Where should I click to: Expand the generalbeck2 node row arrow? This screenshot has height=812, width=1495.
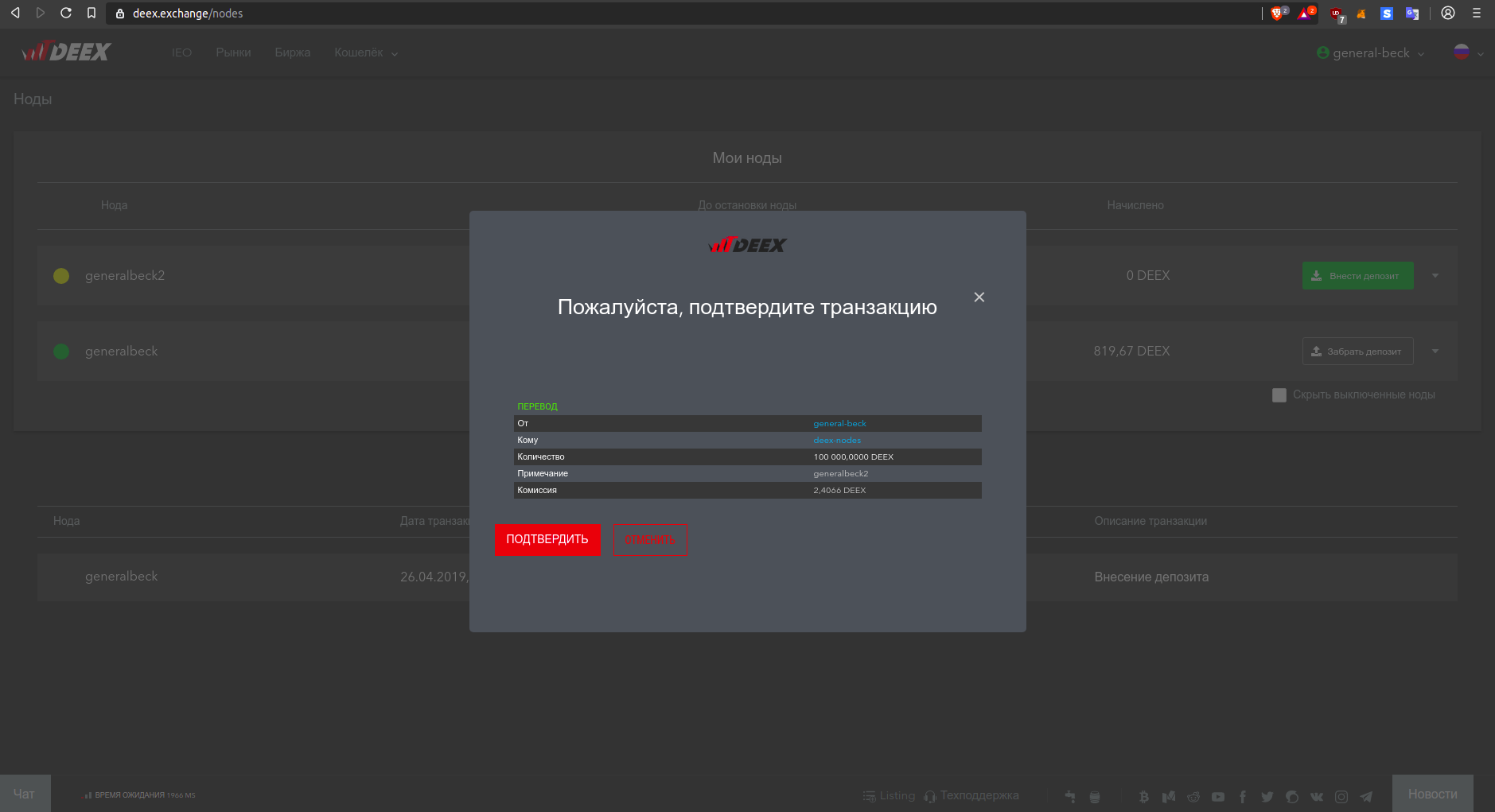coord(1435,276)
